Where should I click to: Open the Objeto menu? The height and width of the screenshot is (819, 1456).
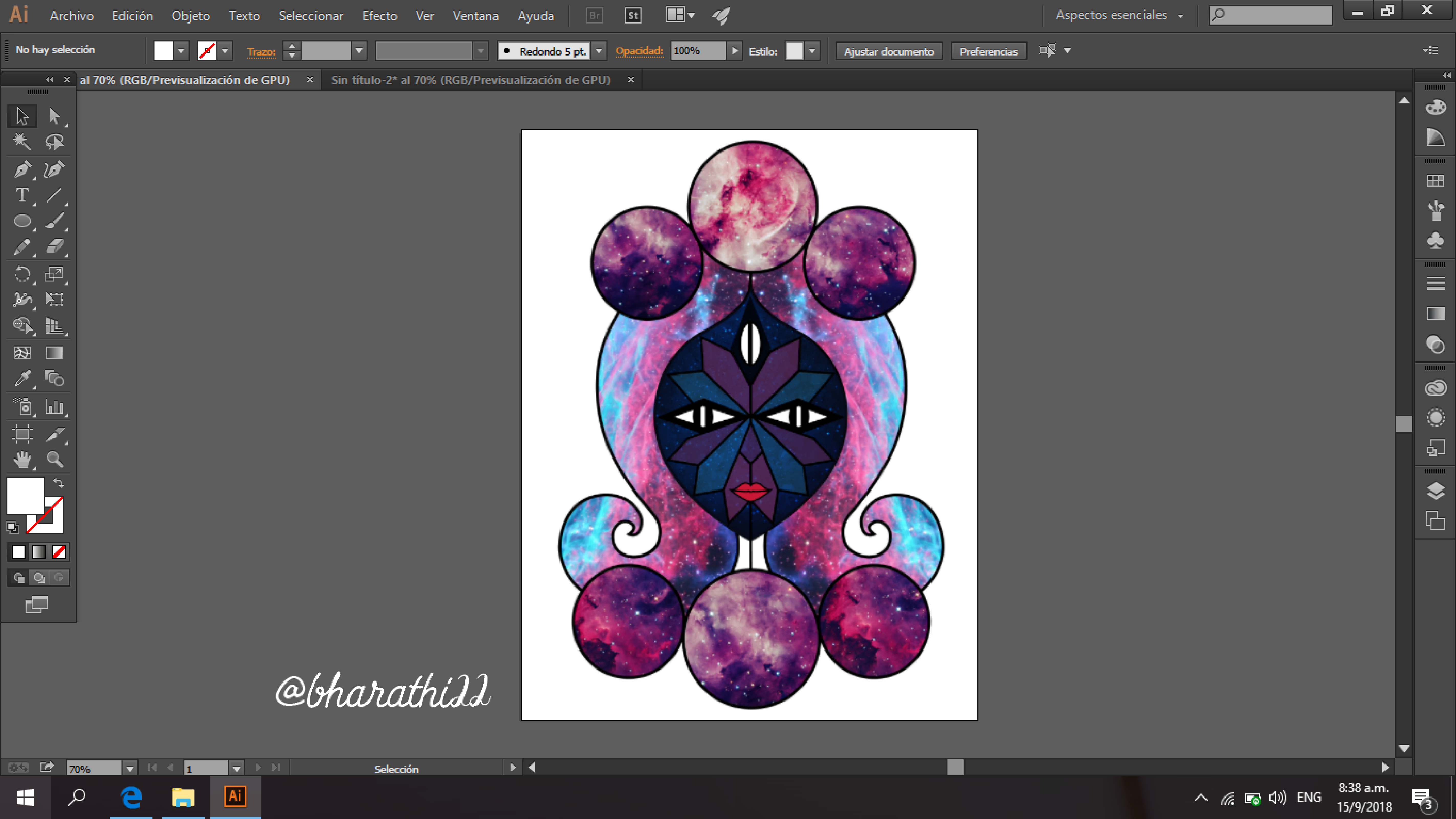click(191, 16)
